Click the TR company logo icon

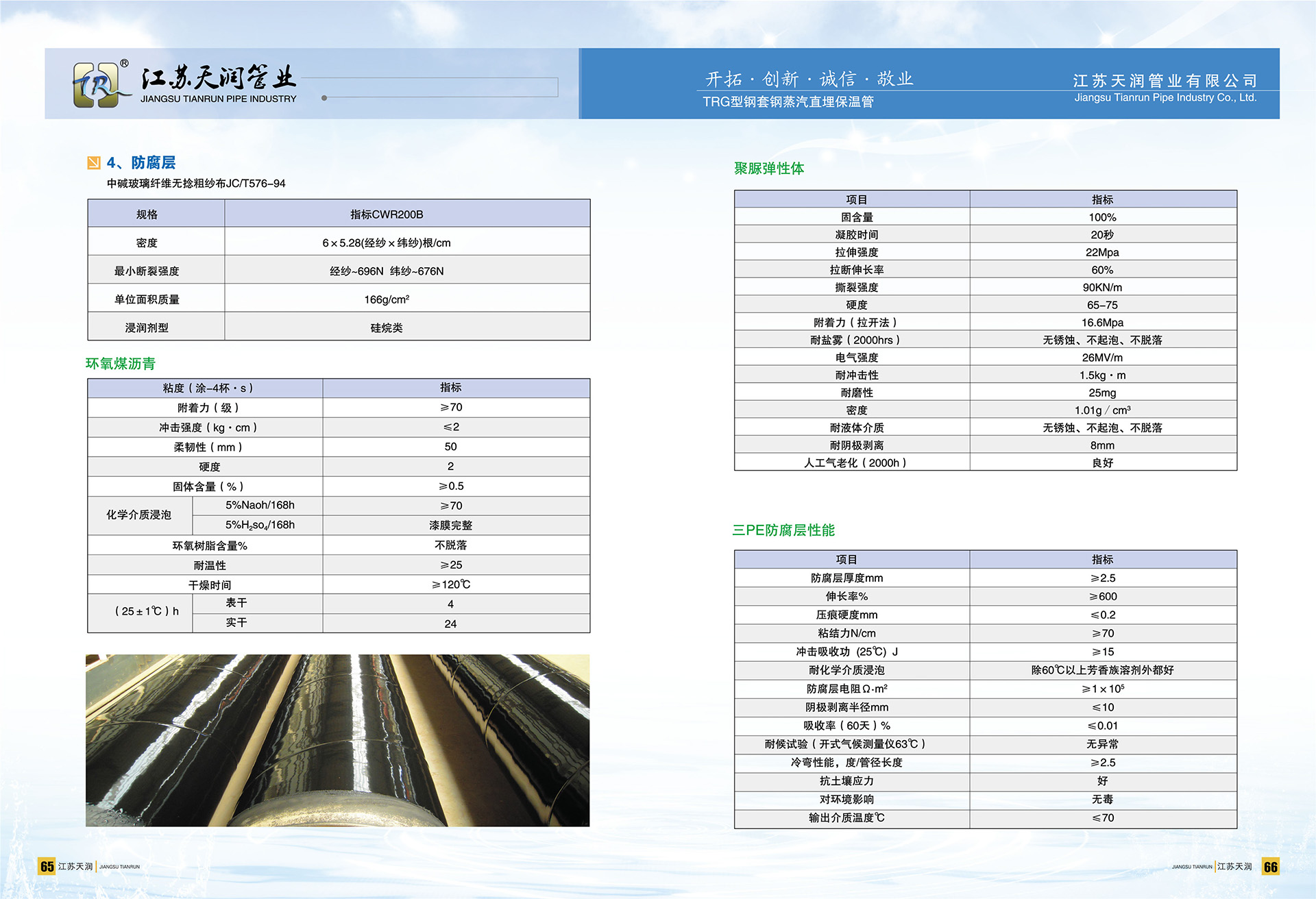pos(97,85)
